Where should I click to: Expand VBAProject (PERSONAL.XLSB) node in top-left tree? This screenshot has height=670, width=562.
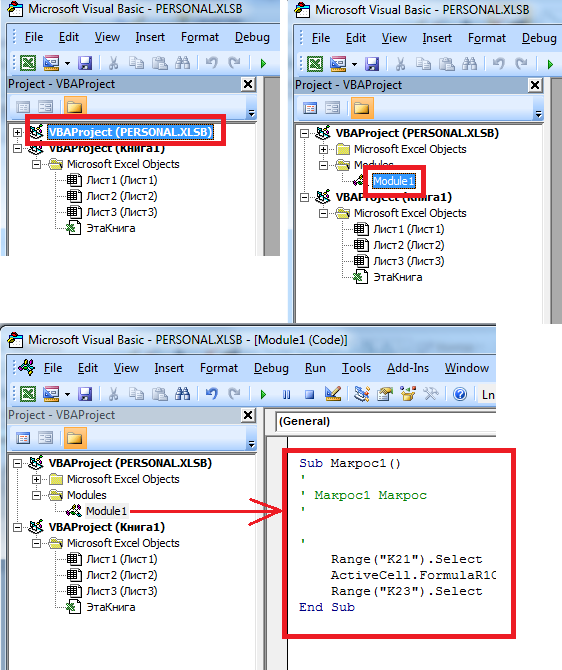17,132
